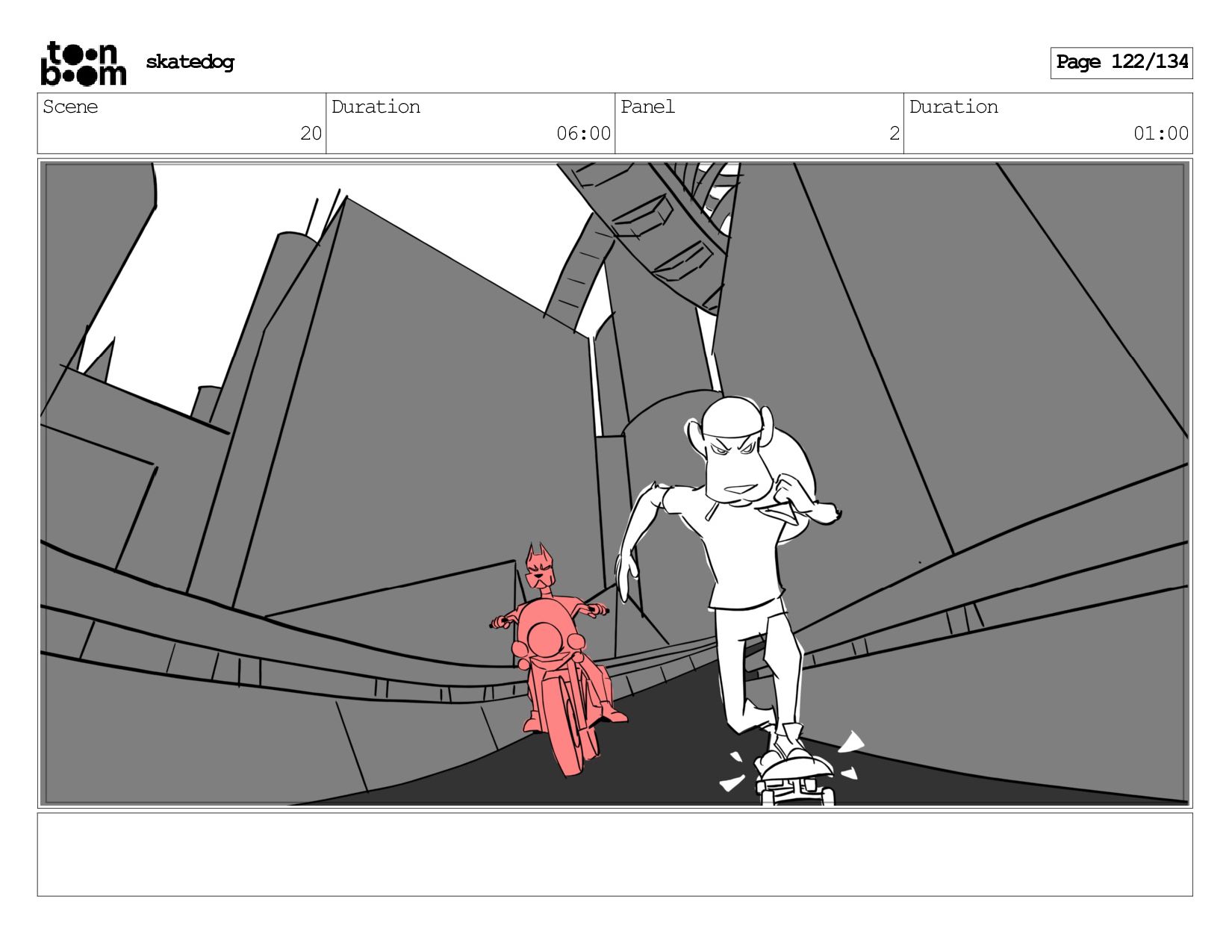Click the Duration label beside the Scene cell
The height and width of the screenshot is (952, 1232).
376,107
